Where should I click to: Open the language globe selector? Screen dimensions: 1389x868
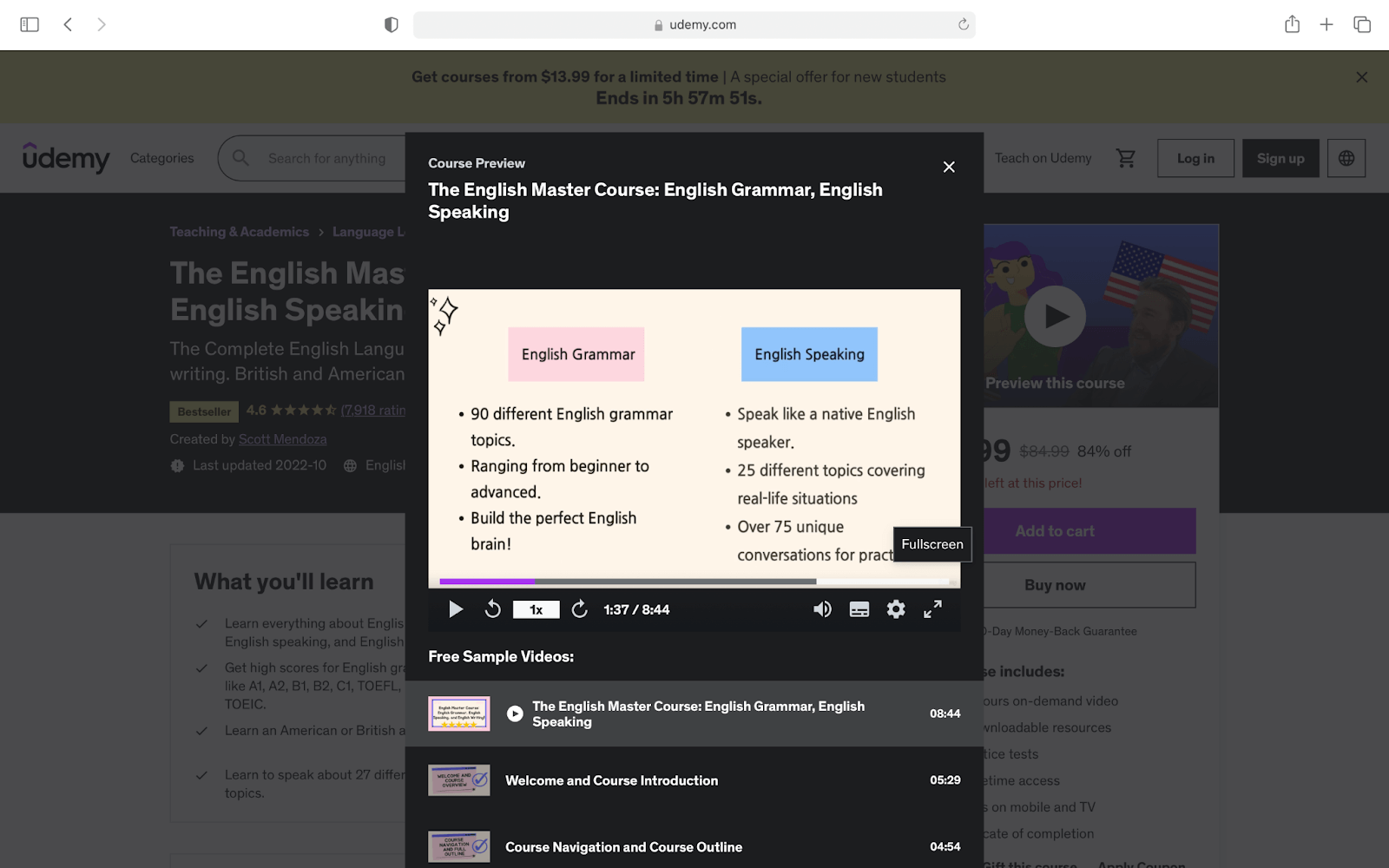point(1346,158)
